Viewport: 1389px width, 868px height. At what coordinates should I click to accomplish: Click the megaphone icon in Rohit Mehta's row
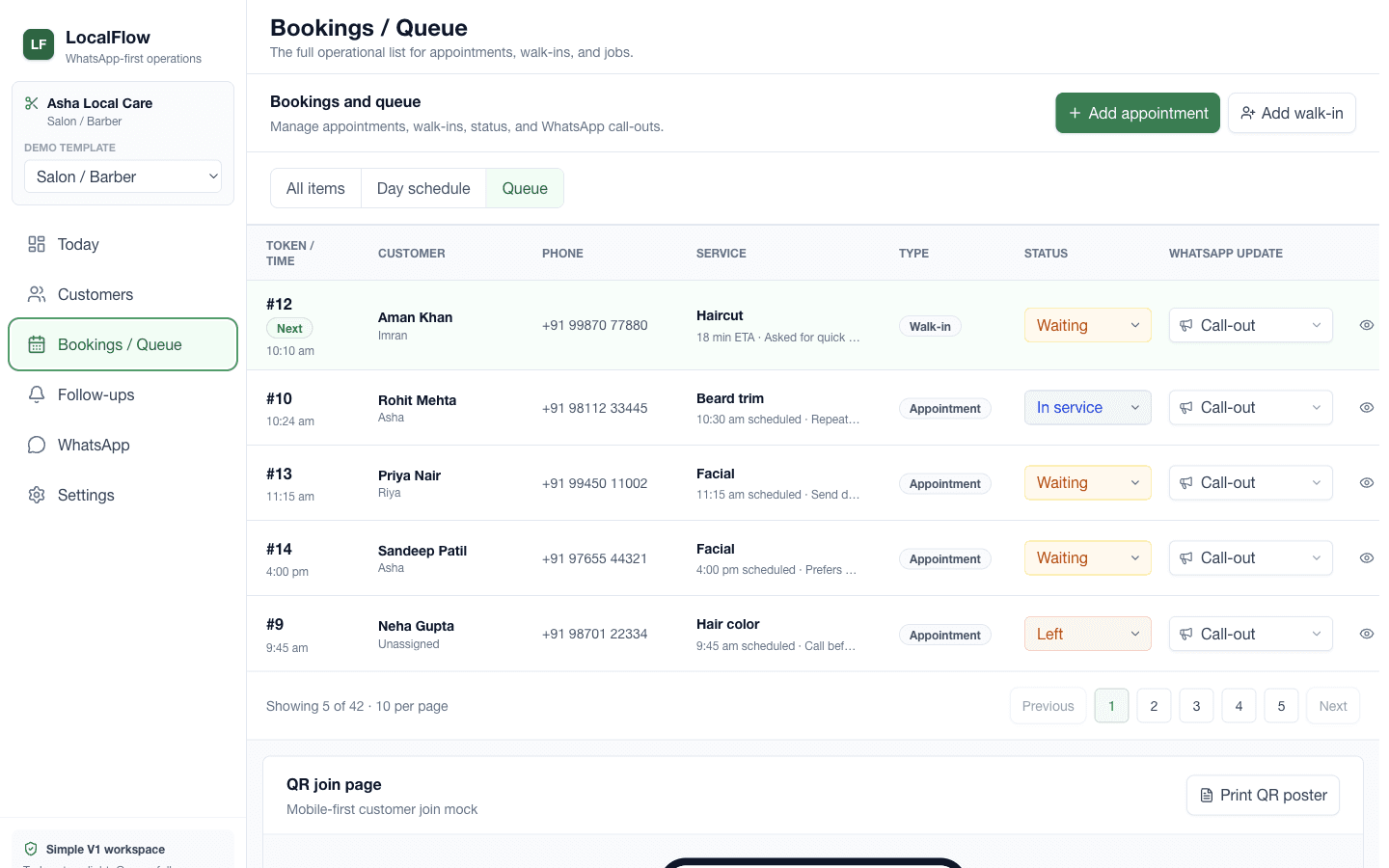(1186, 407)
